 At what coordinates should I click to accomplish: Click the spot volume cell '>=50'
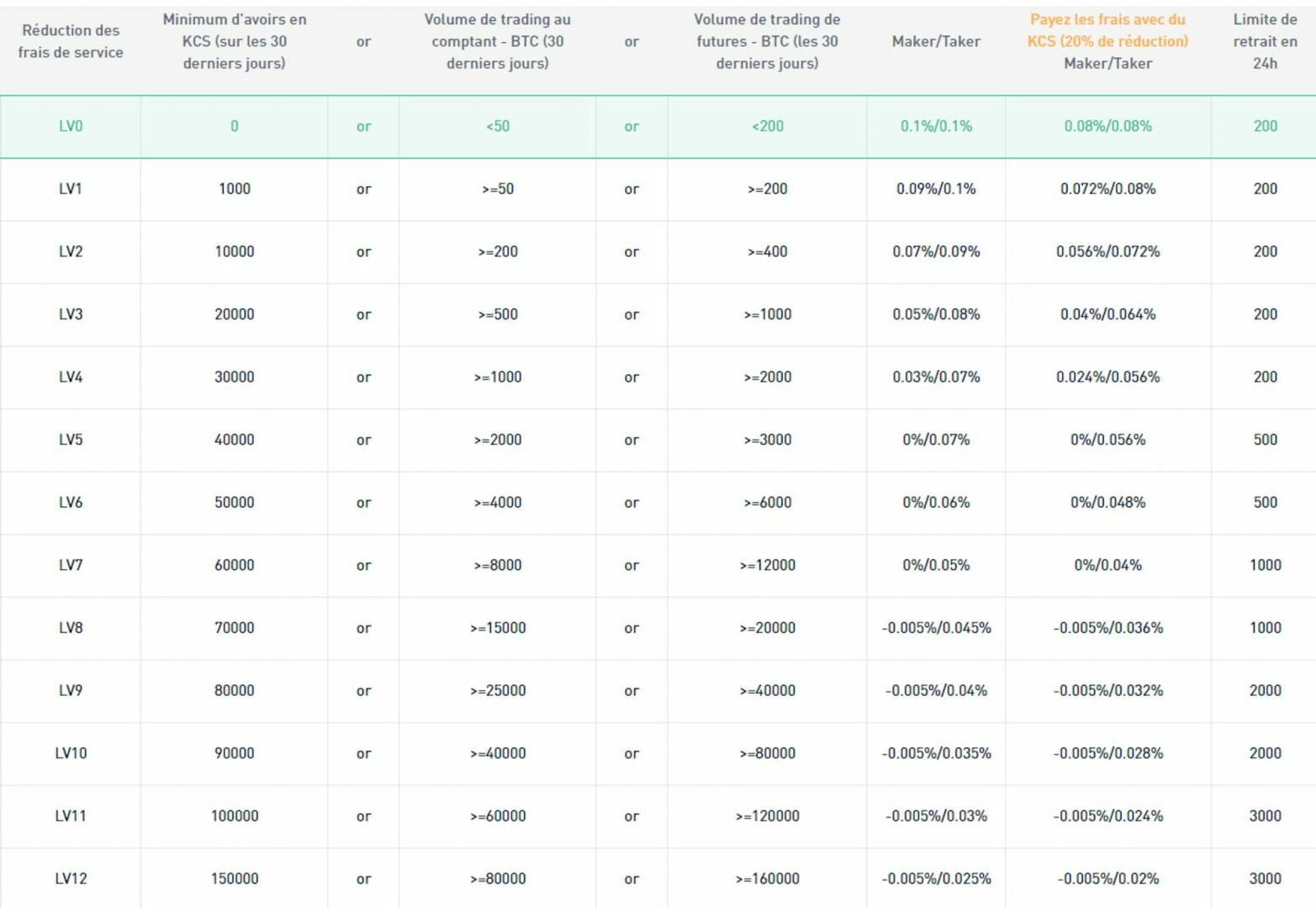[x=498, y=189]
